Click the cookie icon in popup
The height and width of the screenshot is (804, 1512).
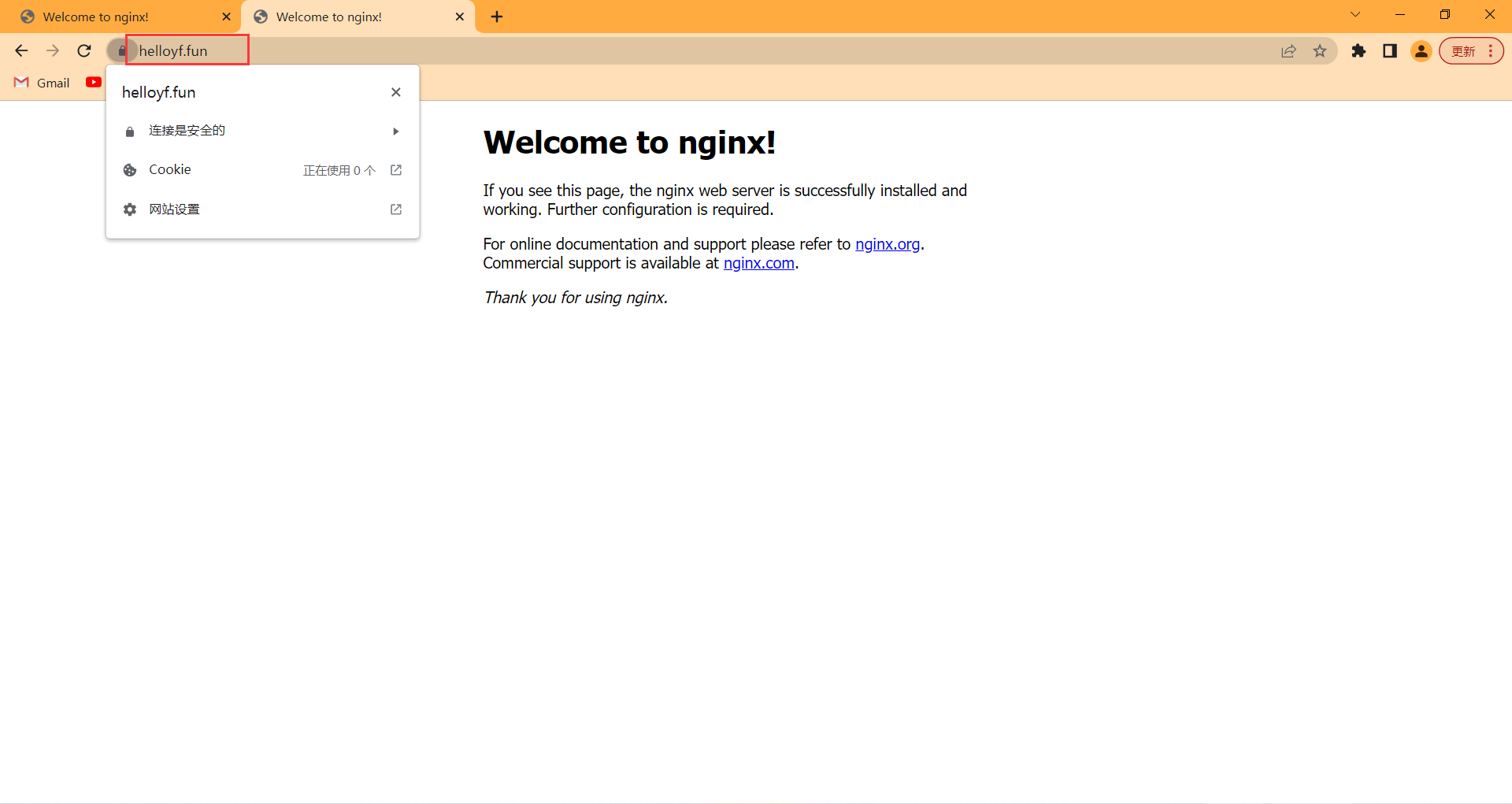click(130, 170)
